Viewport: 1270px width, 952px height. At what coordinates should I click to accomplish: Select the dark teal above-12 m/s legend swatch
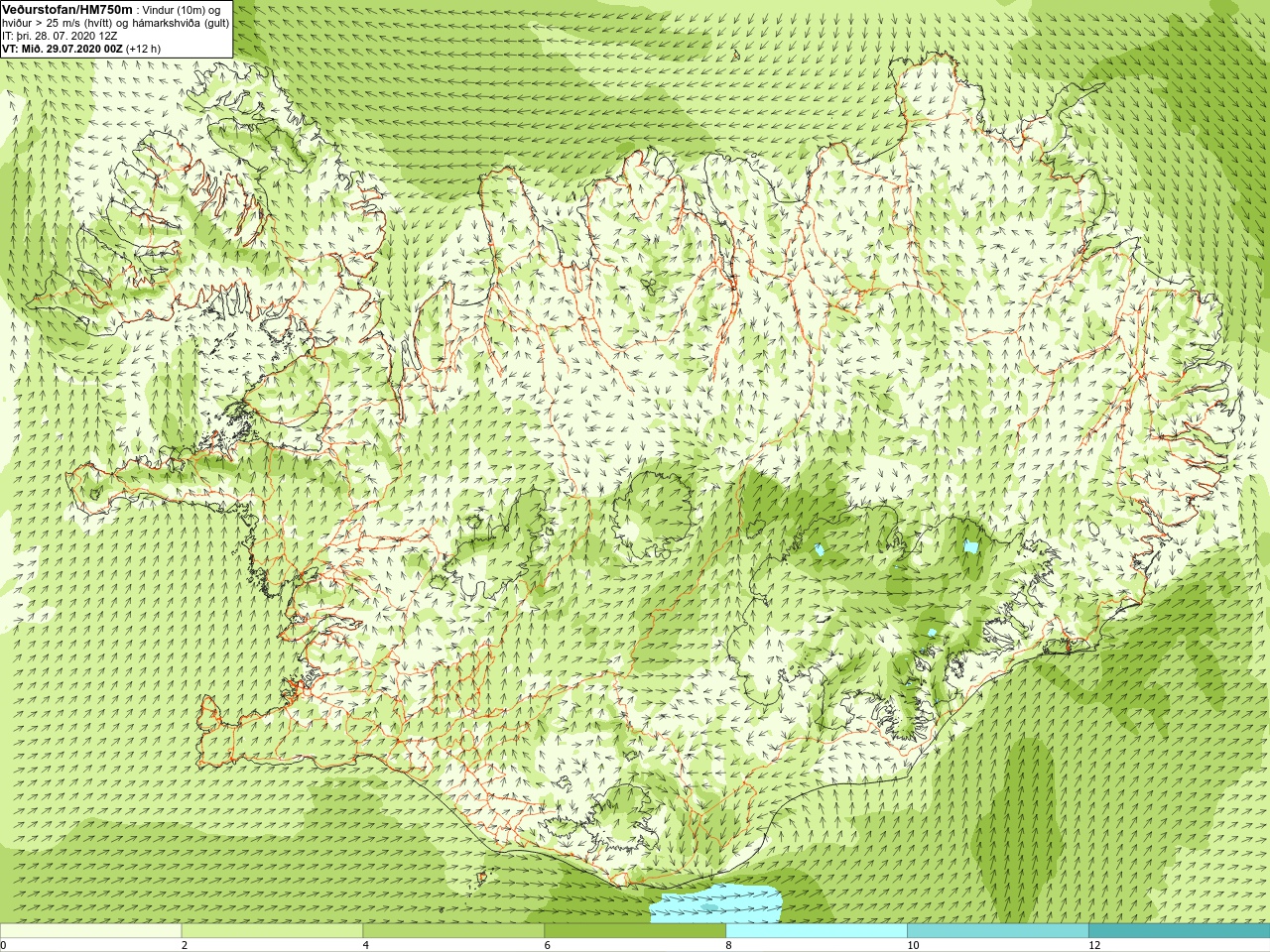[x=1179, y=931]
